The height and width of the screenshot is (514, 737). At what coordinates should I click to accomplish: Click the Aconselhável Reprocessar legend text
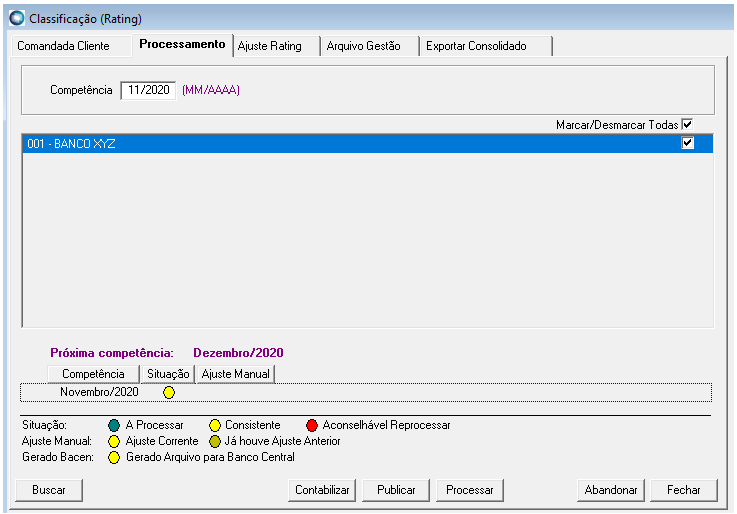coord(386,425)
